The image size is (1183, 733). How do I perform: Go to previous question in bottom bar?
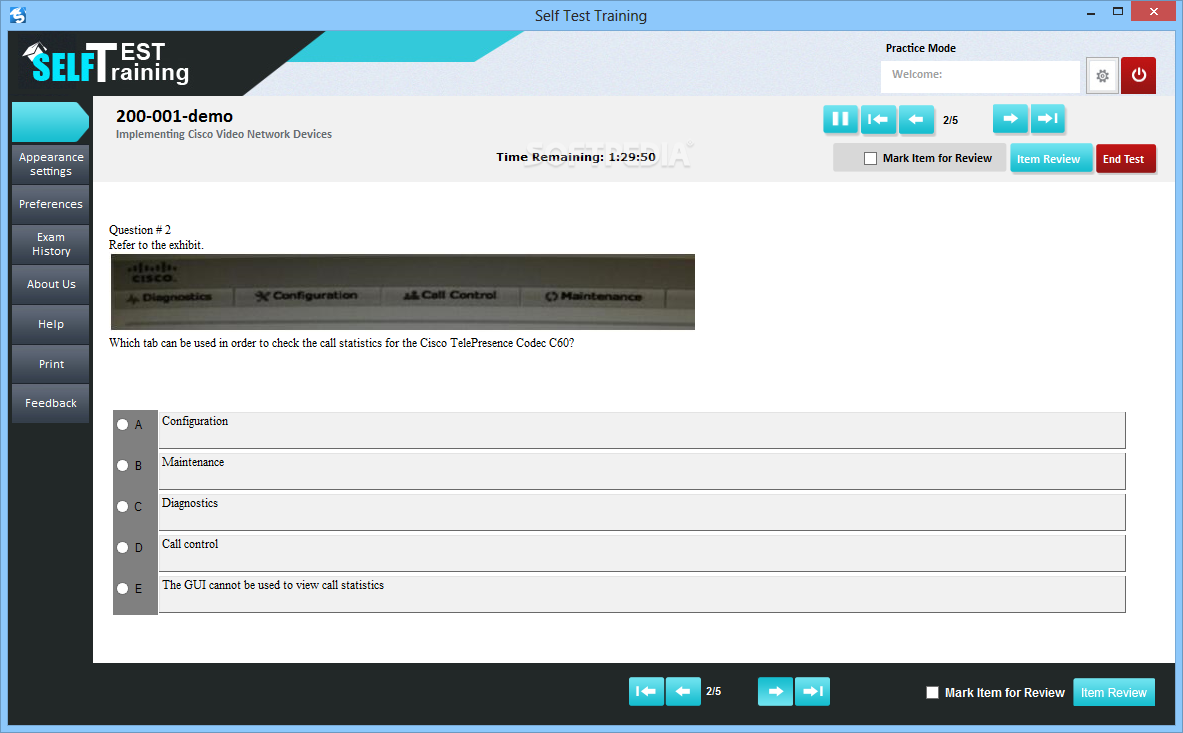[683, 691]
